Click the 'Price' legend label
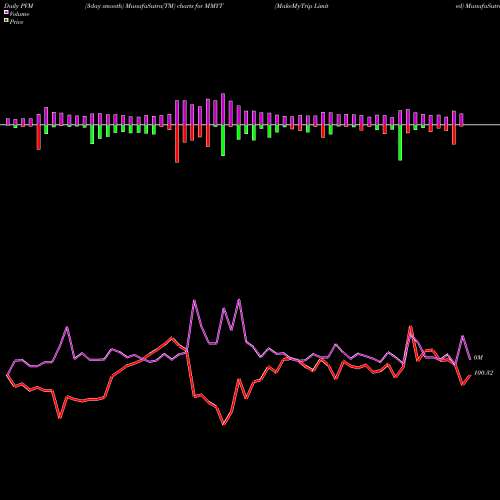 (16, 22)
